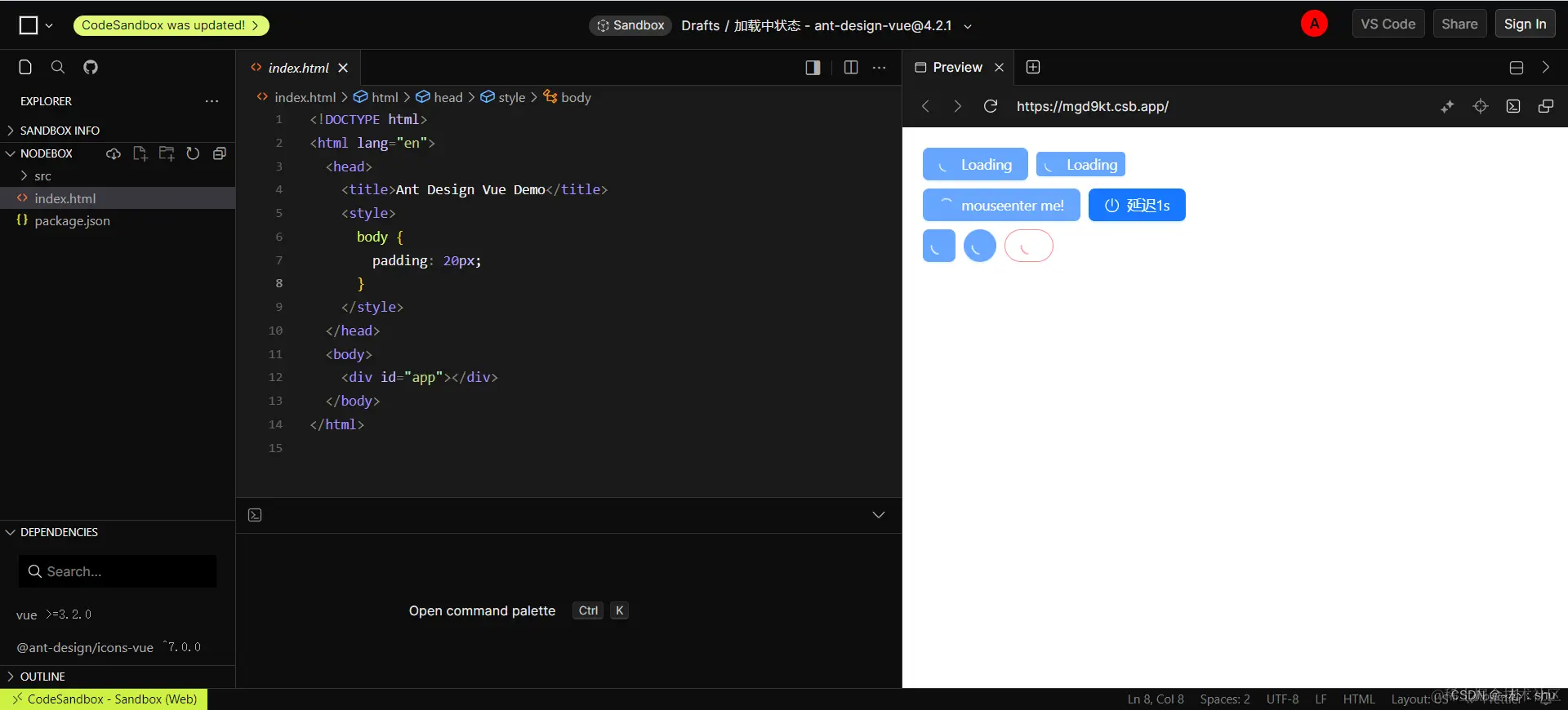Collapse the DEPENDENCIES section
This screenshot has width=1568, height=710.
tap(118, 532)
